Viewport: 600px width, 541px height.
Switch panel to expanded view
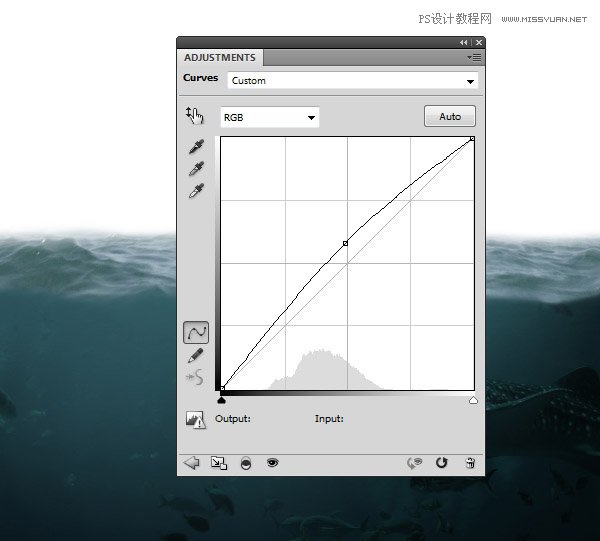tap(219, 463)
